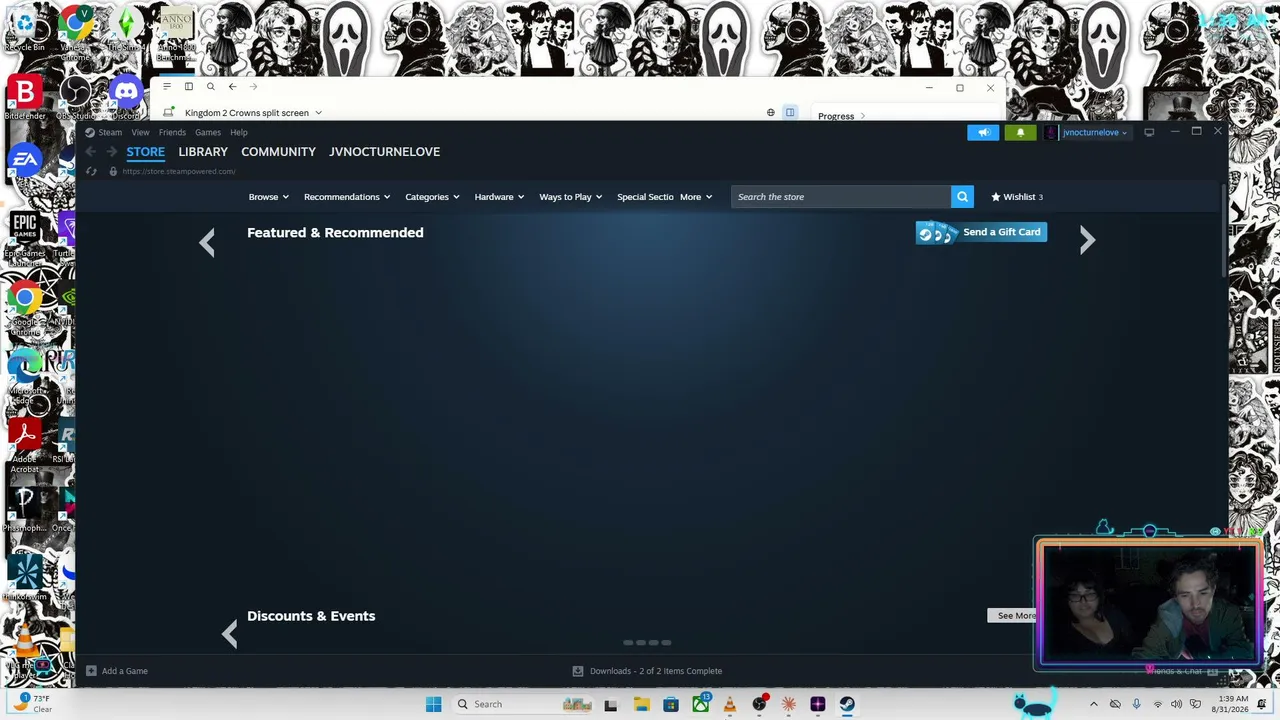Go back in Steam navigation
The height and width of the screenshot is (720, 1280).
[x=91, y=151]
